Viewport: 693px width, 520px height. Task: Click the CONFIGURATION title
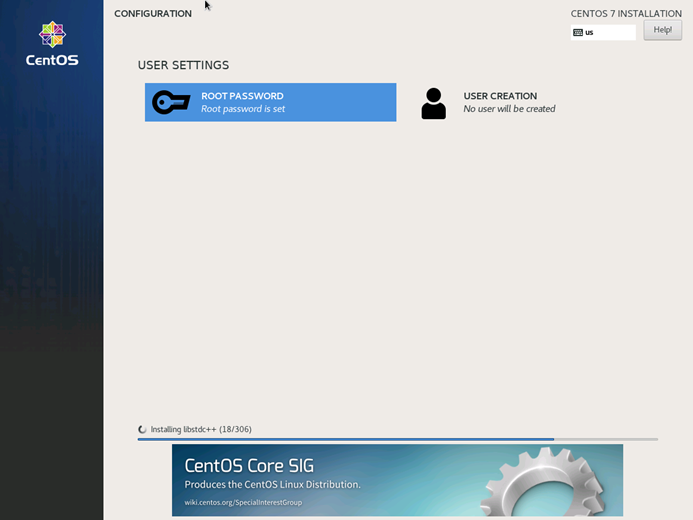(x=153, y=14)
